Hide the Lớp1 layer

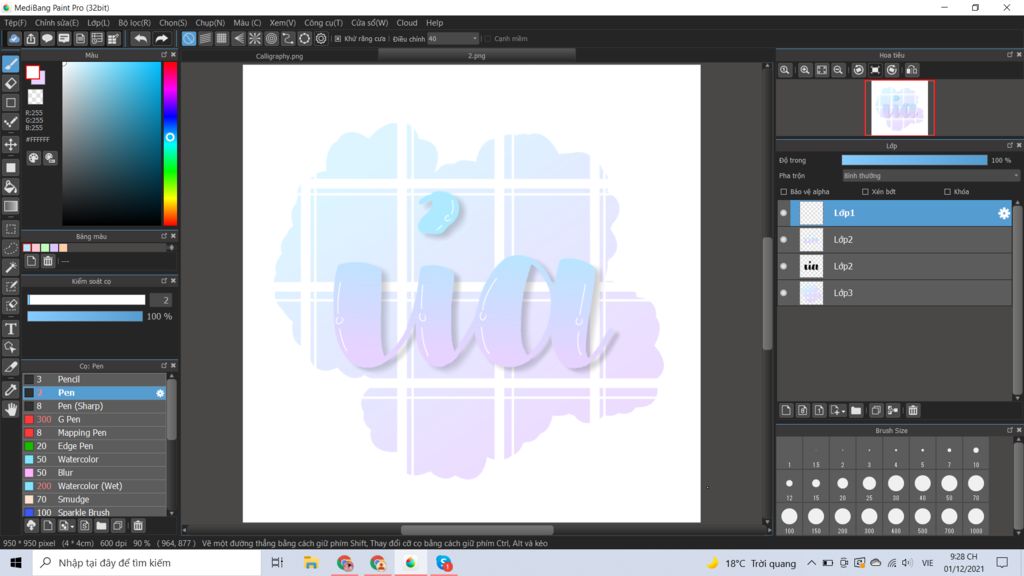pyautogui.click(x=784, y=213)
